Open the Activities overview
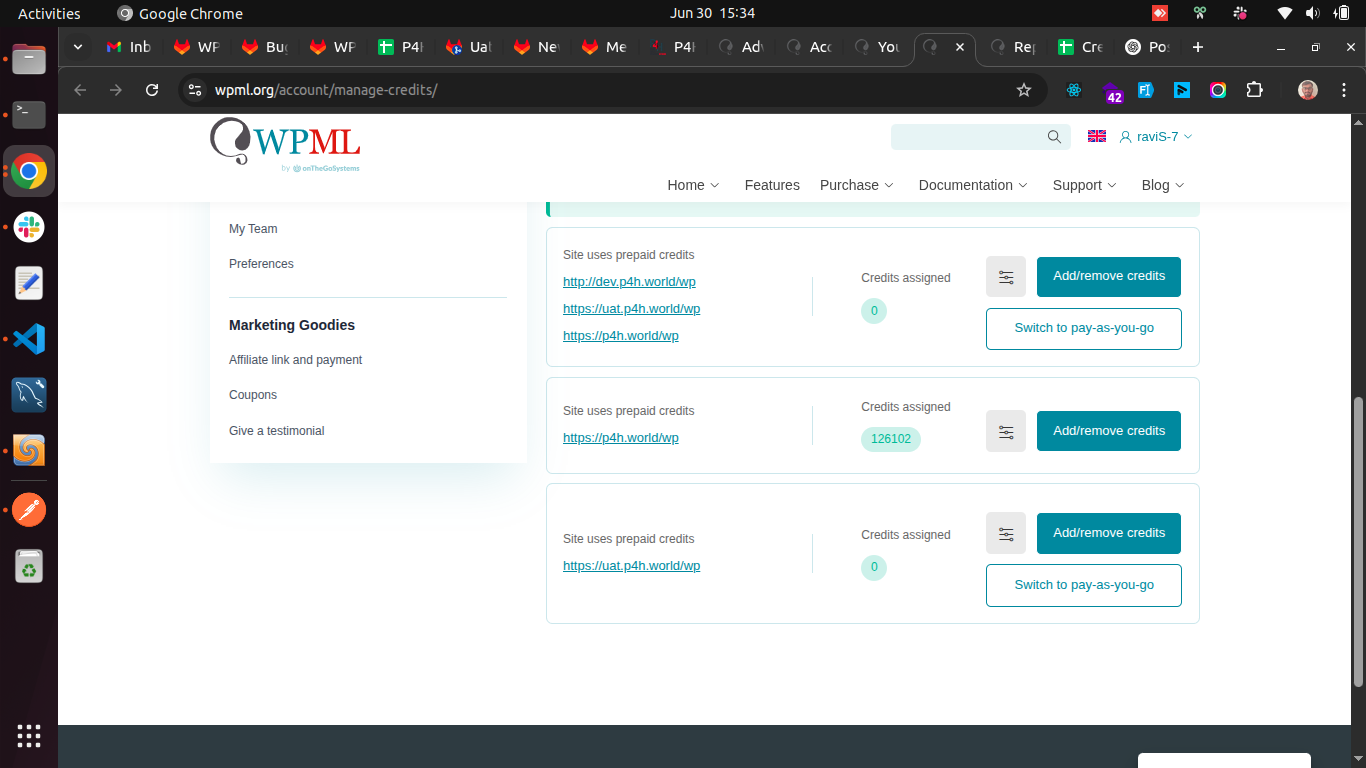Screen dimensions: 1366x768 pyautogui.click(x=49, y=13)
